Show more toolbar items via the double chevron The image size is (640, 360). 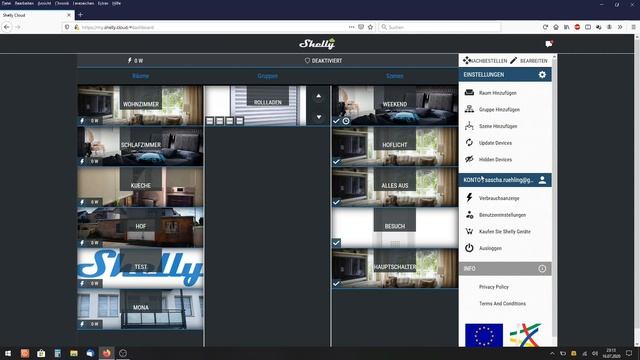(x=620, y=27)
